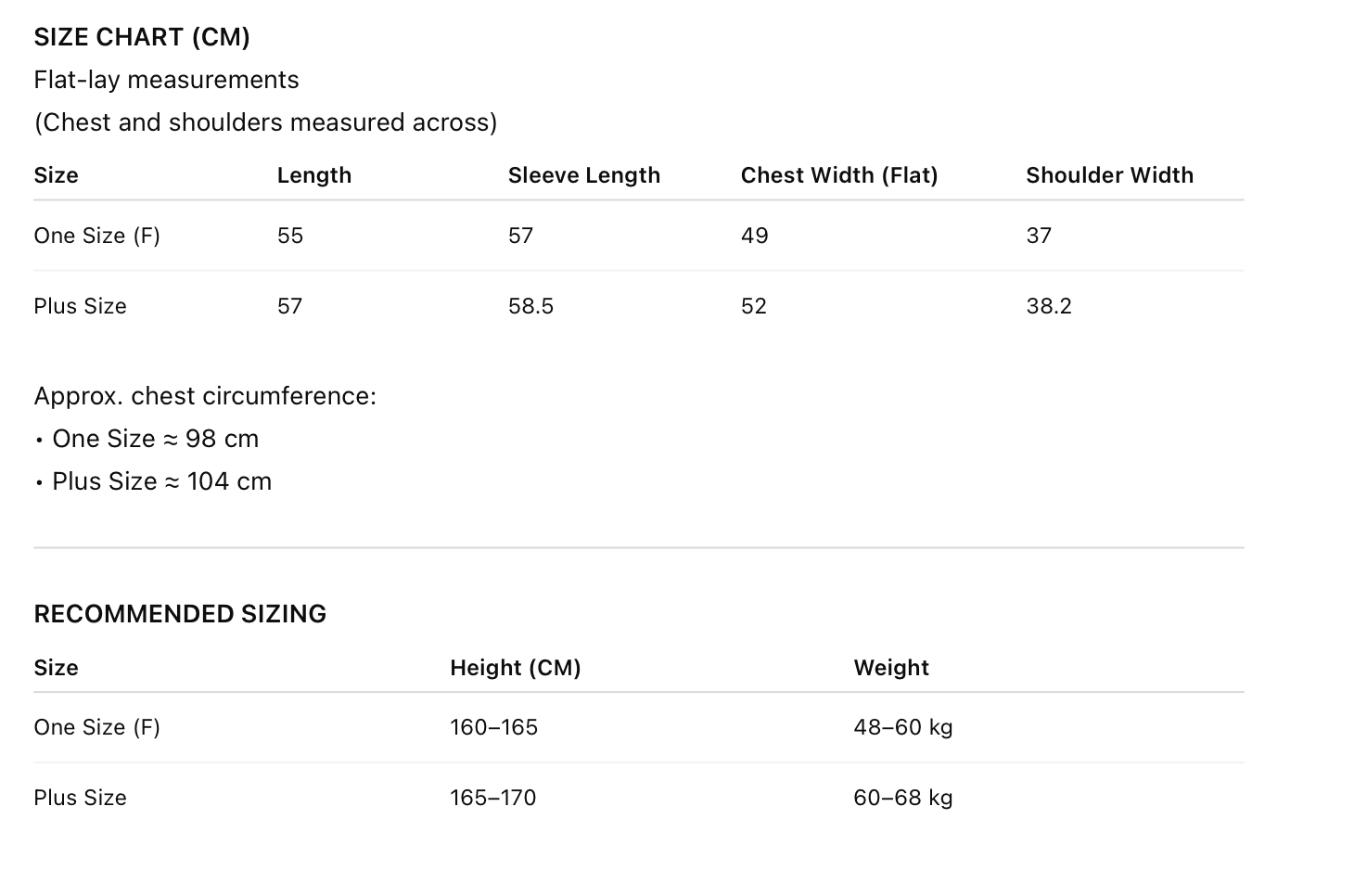This screenshot has height=896, width=1367.
Task: Click the One Size length value 55
Action: point(290,236)
